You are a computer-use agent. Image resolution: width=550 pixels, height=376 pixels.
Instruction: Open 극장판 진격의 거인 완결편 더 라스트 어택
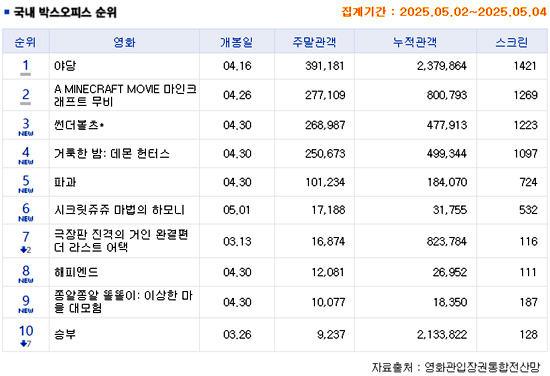point(121,241)
